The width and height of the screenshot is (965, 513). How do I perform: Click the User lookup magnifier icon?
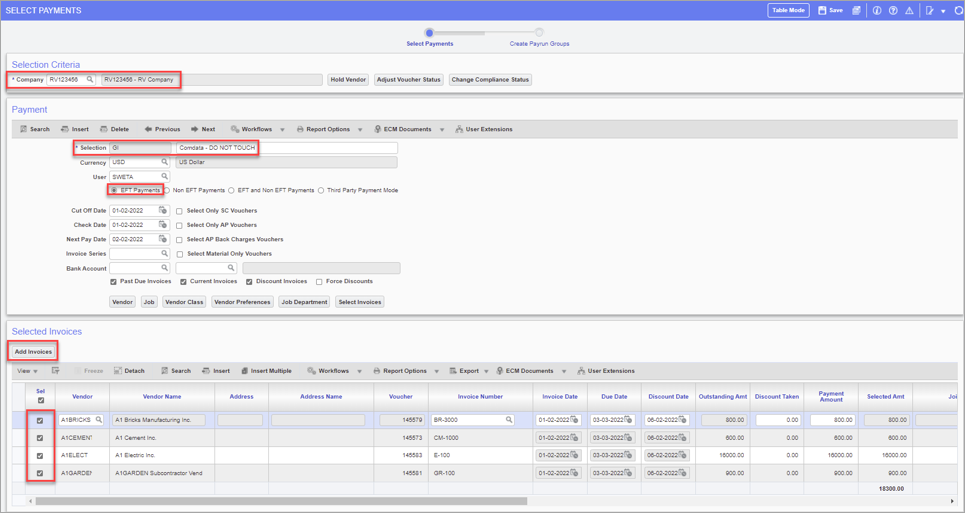164,177
